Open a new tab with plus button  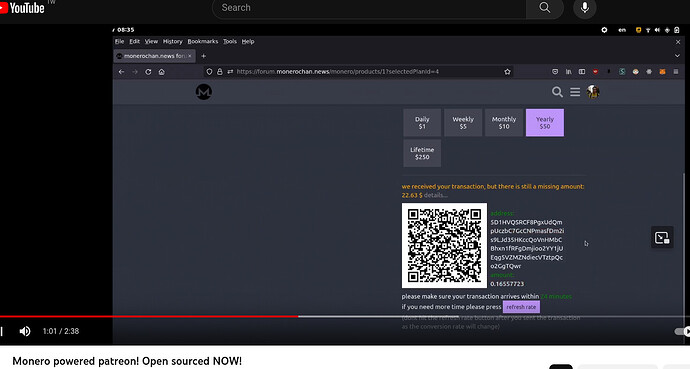pos(203,56)
